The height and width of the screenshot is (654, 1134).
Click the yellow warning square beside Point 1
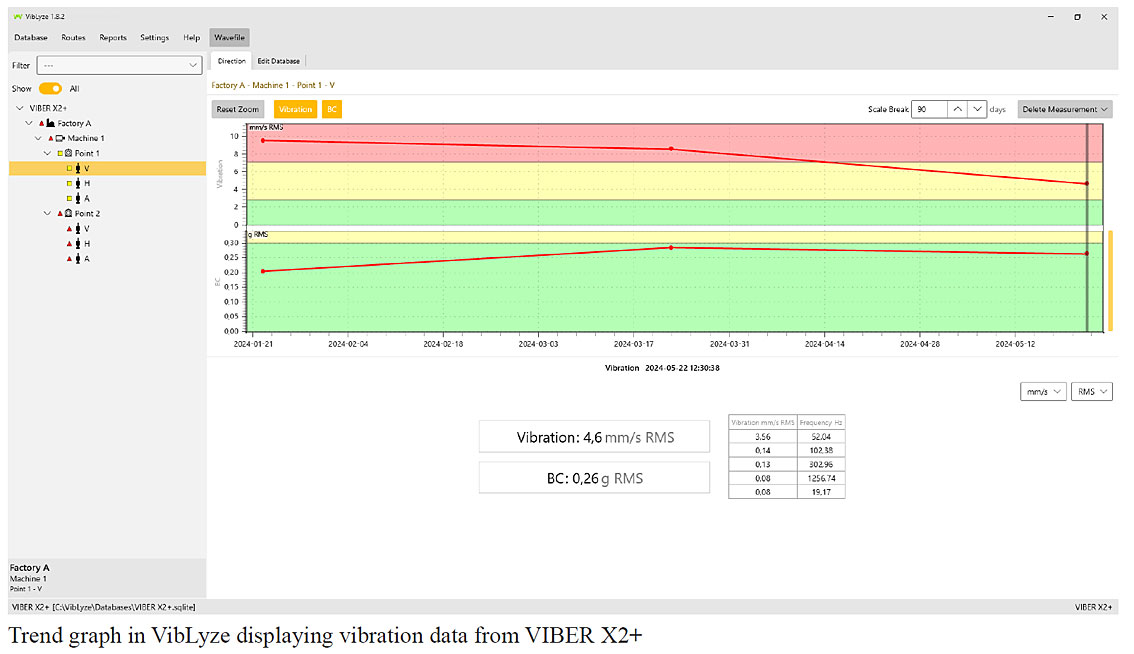[60, 153]
